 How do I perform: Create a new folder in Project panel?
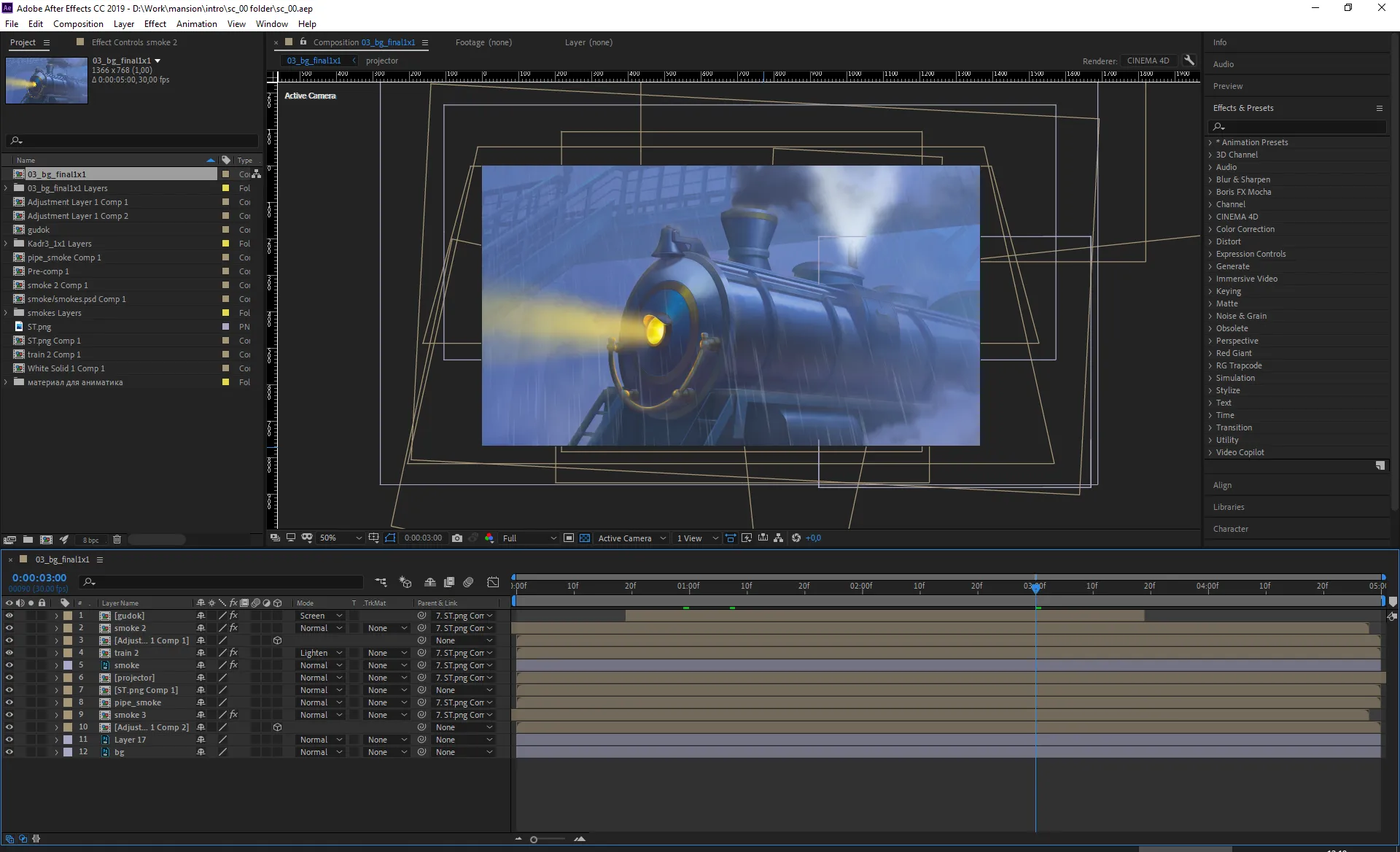[x=28, y=540]
